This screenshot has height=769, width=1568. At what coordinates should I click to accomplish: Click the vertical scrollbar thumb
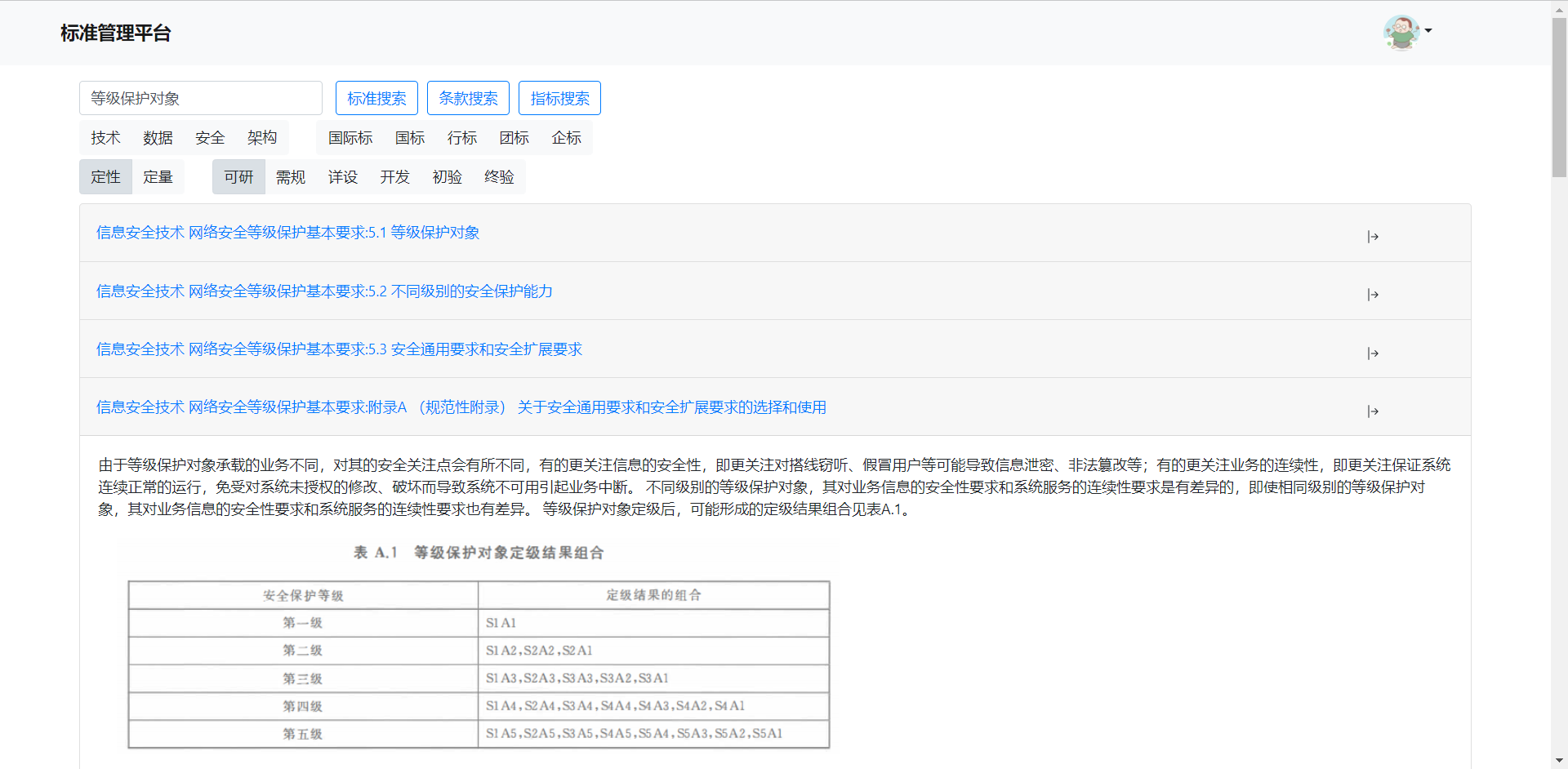[x=1559, y=98]
